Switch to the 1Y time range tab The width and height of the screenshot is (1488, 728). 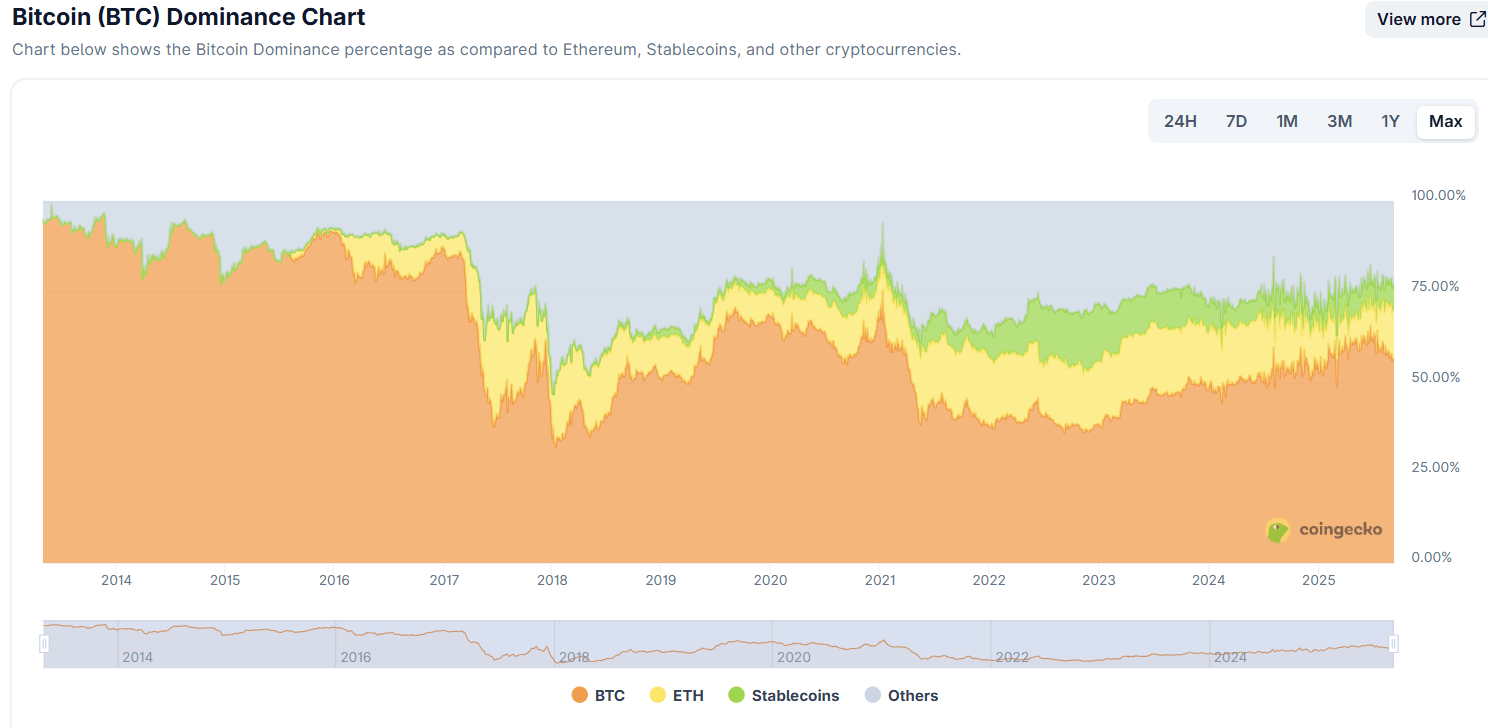[1390, 120]
